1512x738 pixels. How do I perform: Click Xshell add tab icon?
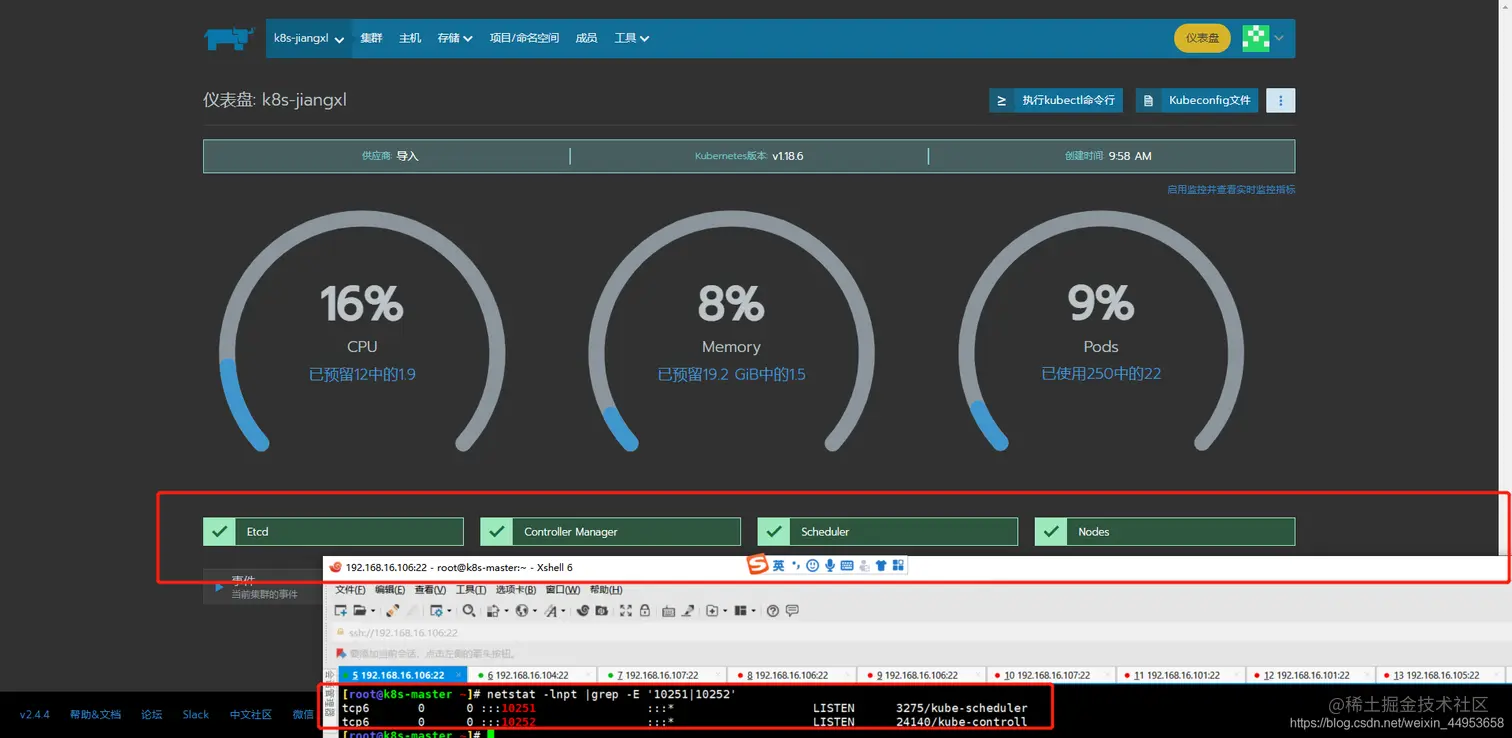pyautogui.click(x=712, y=610)
